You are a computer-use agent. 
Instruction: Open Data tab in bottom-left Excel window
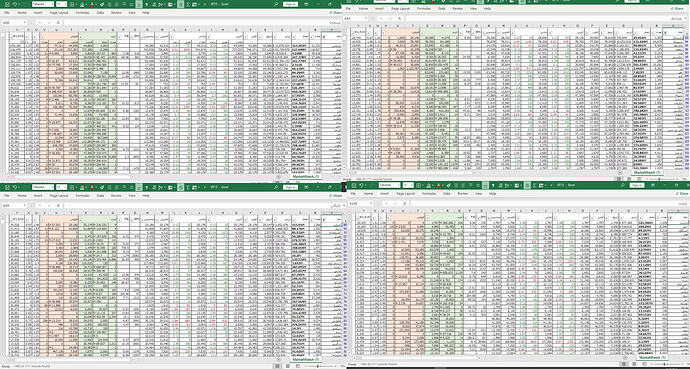click(x=101, y=195)
